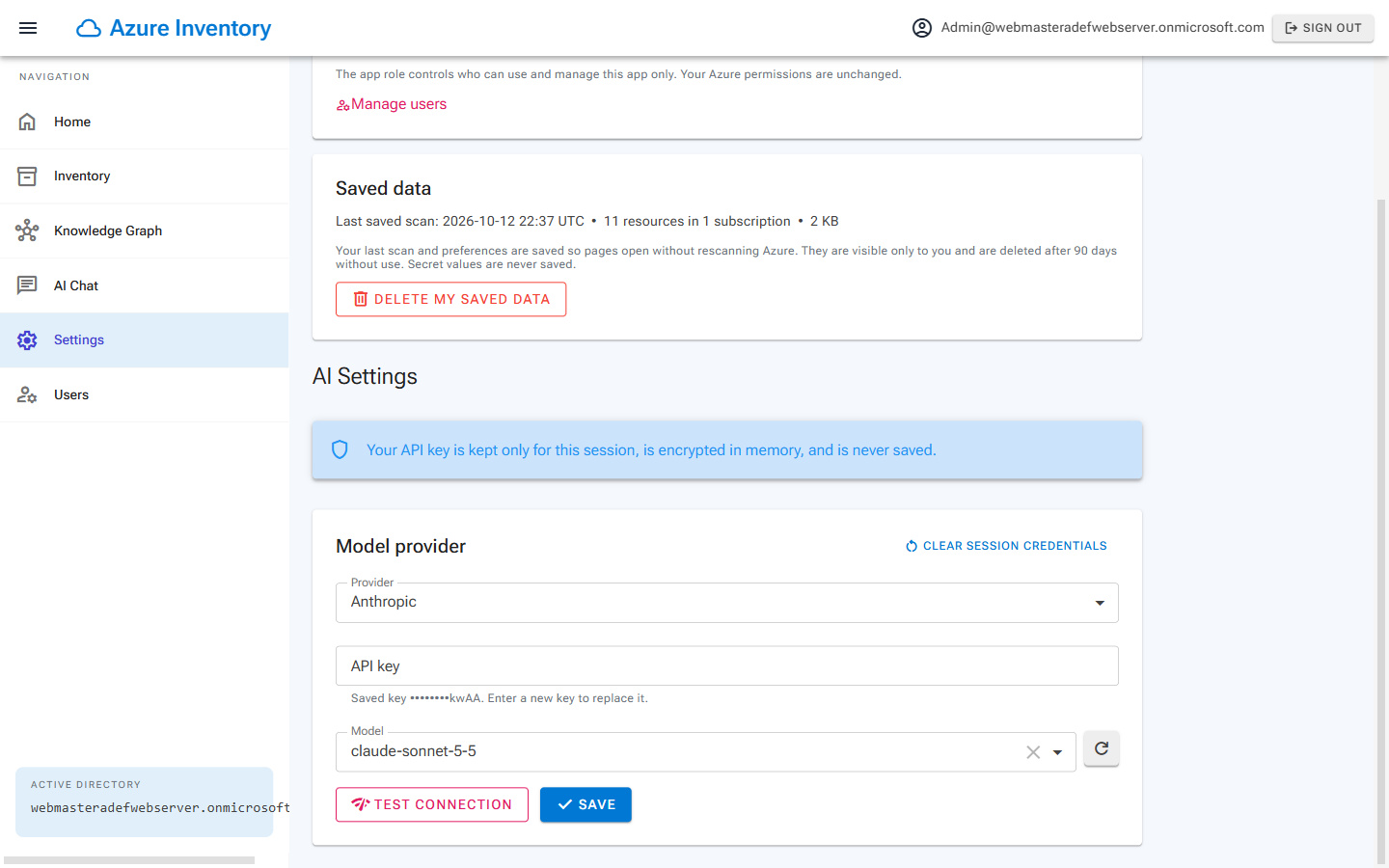The height and width of the screenshot is (868, 1389).
Task: Click the Home house icon
Action: (x=27, y=122)
